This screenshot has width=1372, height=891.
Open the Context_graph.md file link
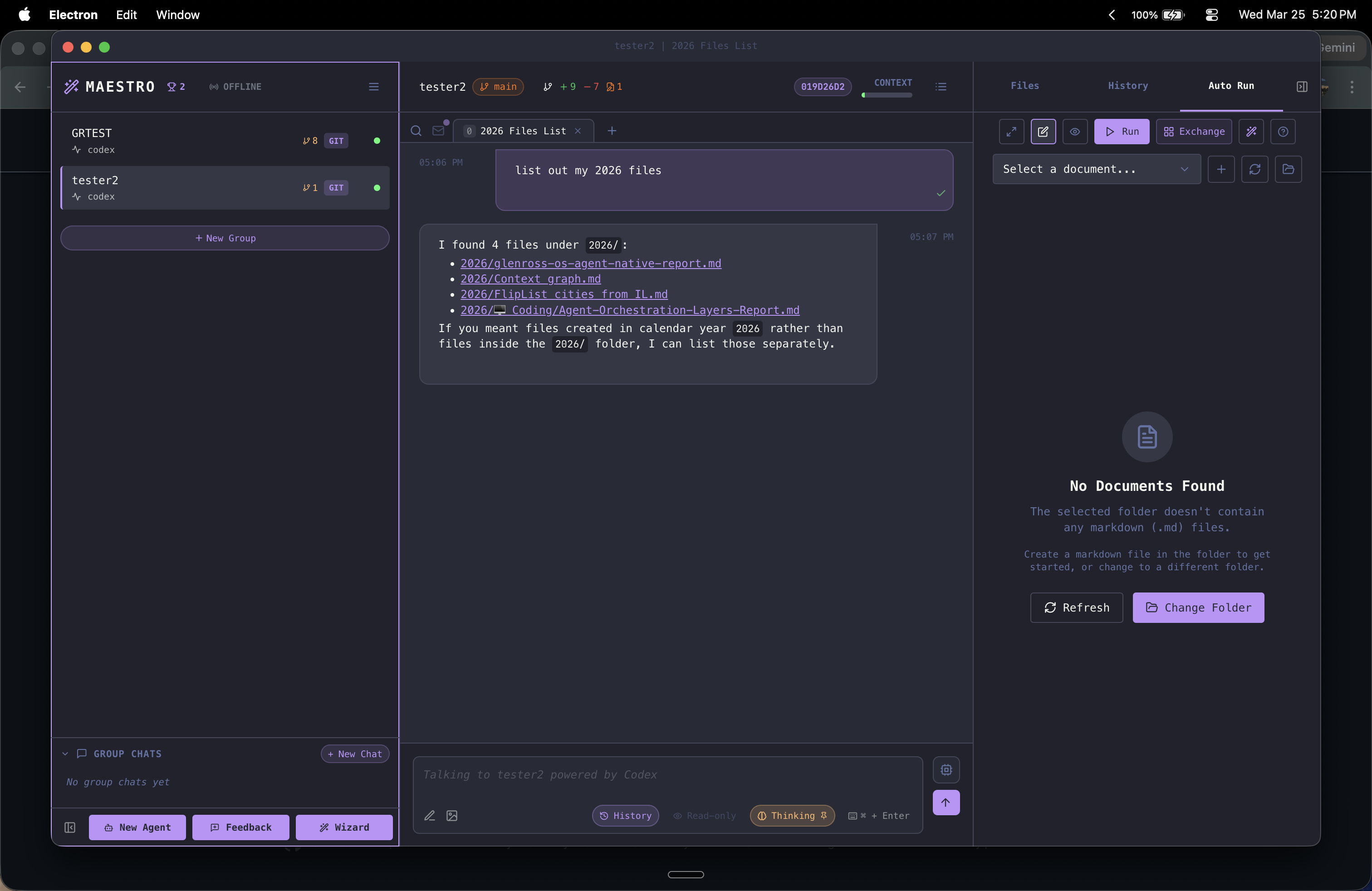[530, 279]
